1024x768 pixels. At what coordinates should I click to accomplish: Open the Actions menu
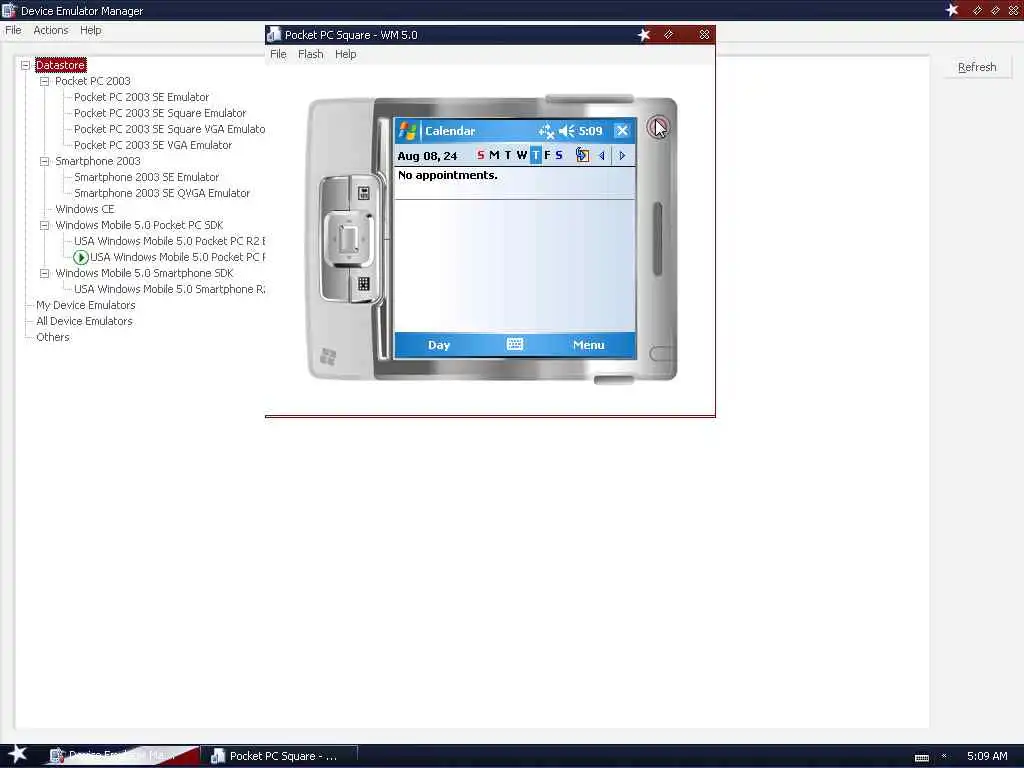(x=51, y=30)
